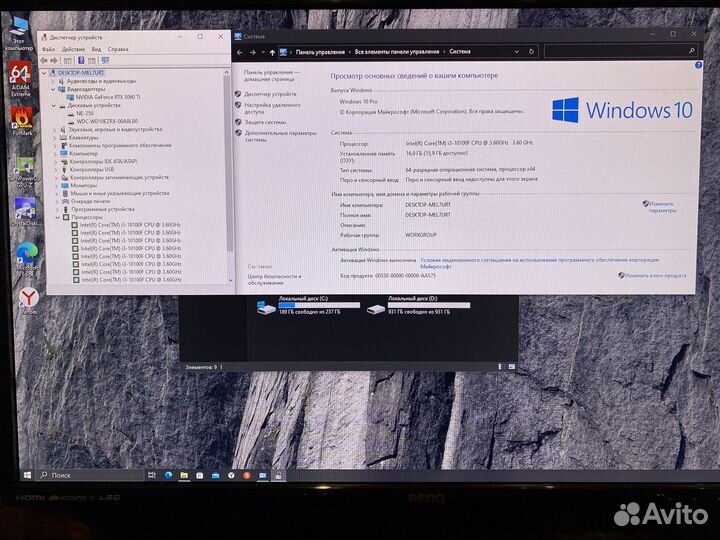Click Forward arrow in Device Manager toolbar
Viewport: 720px width, 540px height.
[54, 61]
